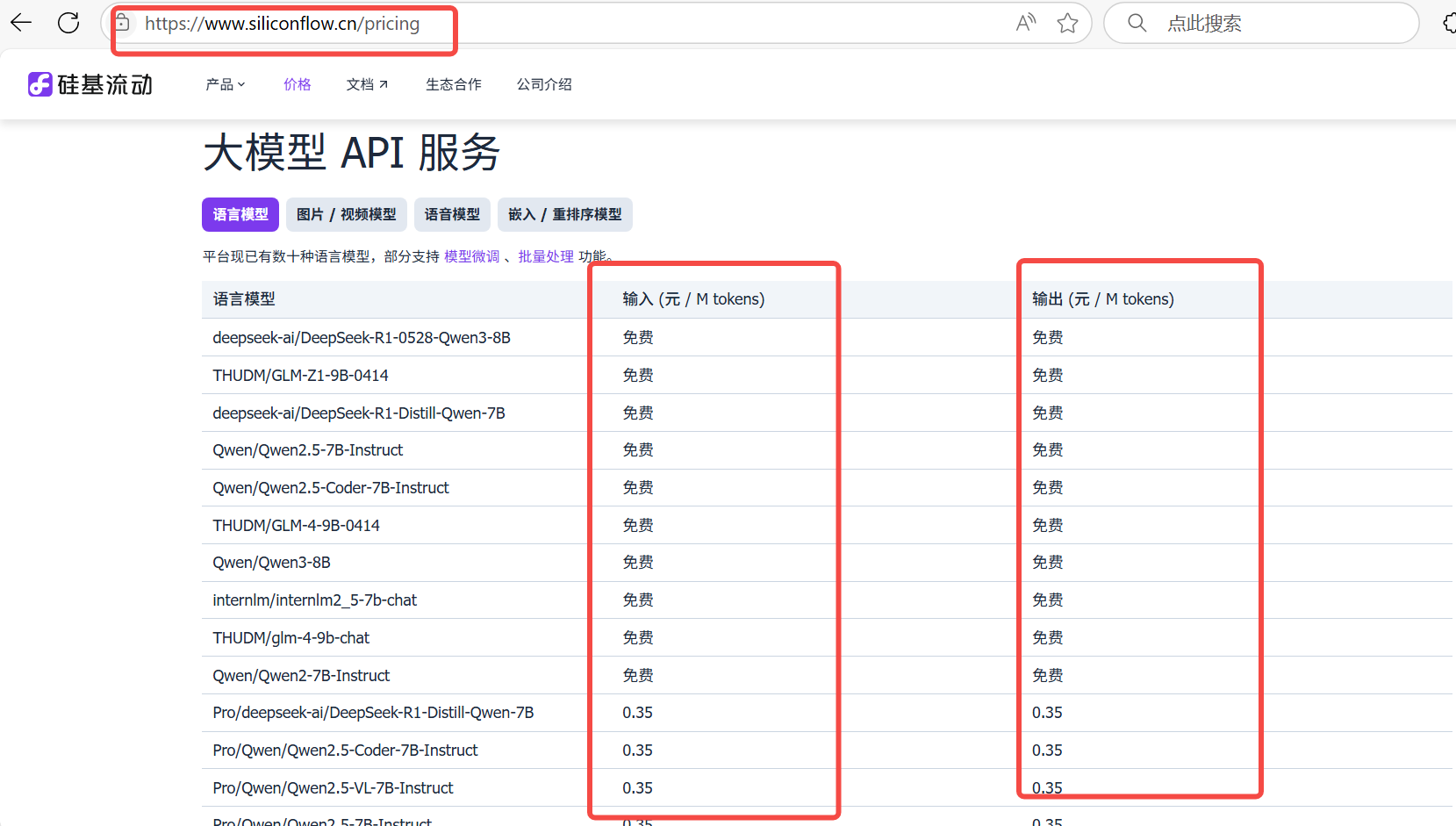Screen dimensions: 1456x826
Task: Click the 点此搜索 search box
Action: point(1261,23)
